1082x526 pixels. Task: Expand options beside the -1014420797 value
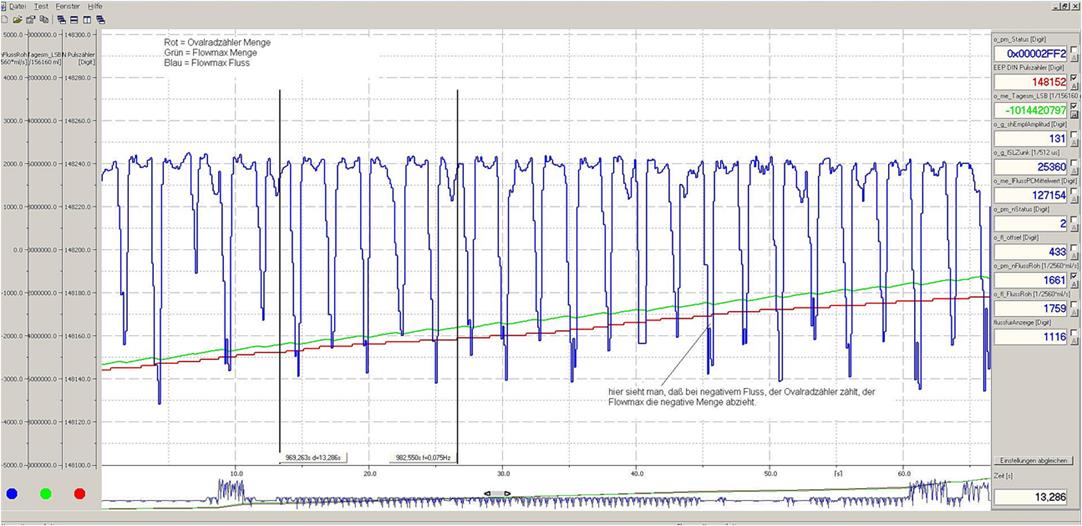(1074, 116)
